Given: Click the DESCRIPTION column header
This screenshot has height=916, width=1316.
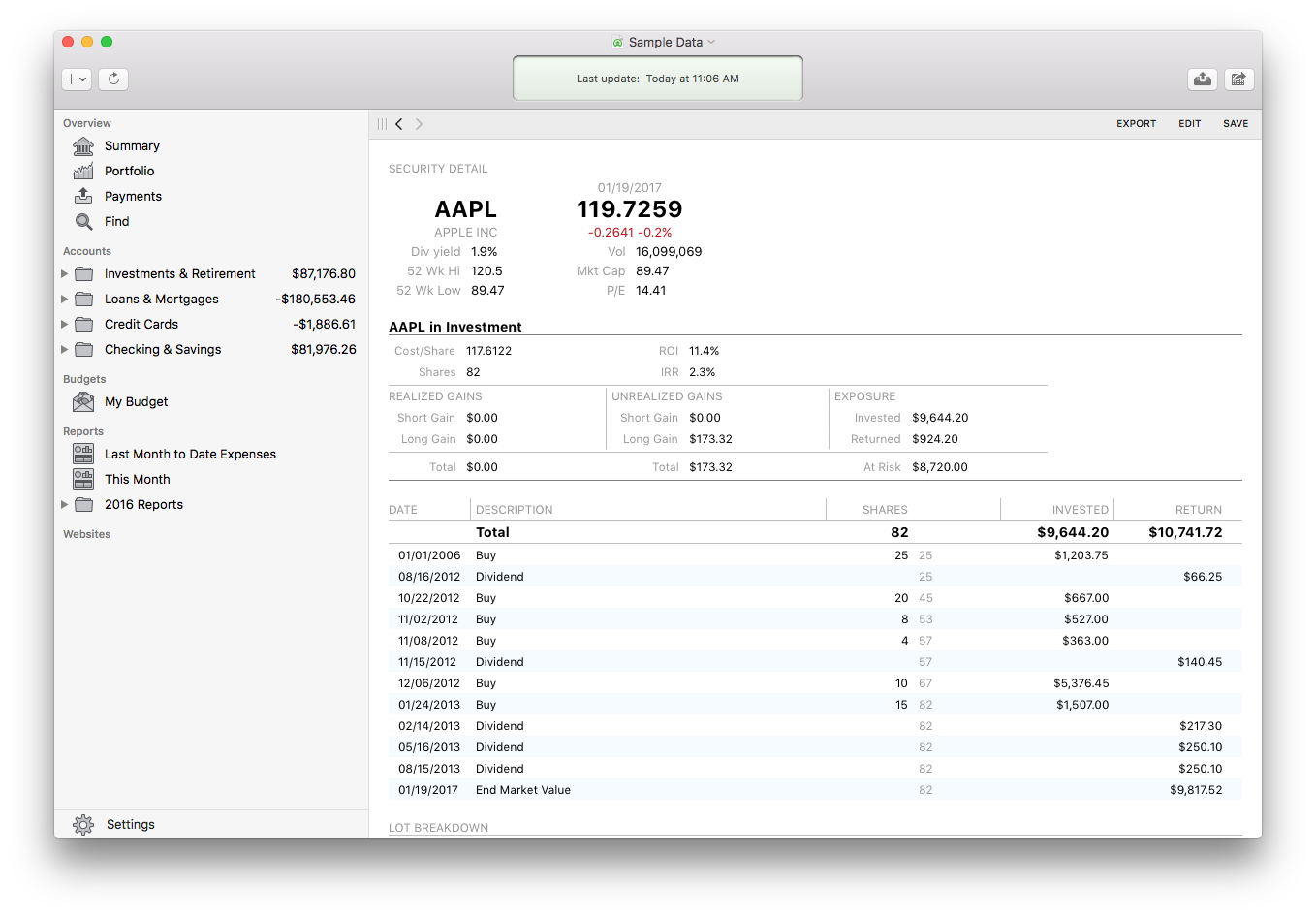Looking at the screenshot, I should click(x=515, y=510).
